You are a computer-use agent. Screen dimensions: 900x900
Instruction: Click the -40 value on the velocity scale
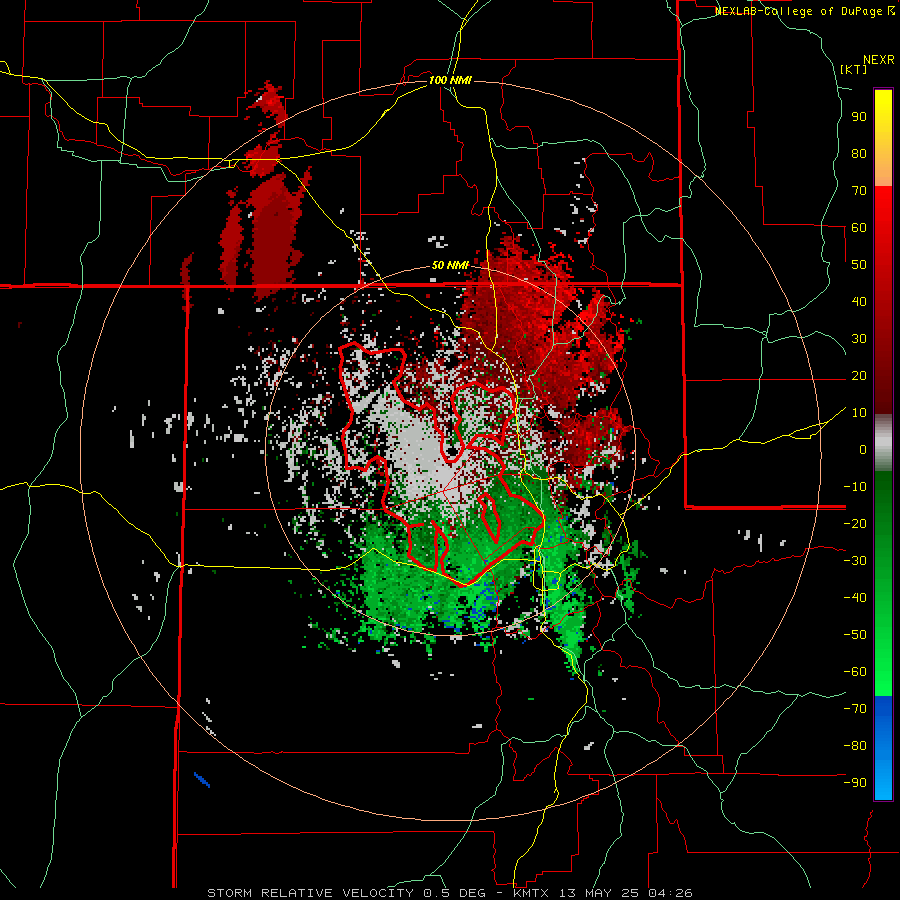tap(855, 598)
